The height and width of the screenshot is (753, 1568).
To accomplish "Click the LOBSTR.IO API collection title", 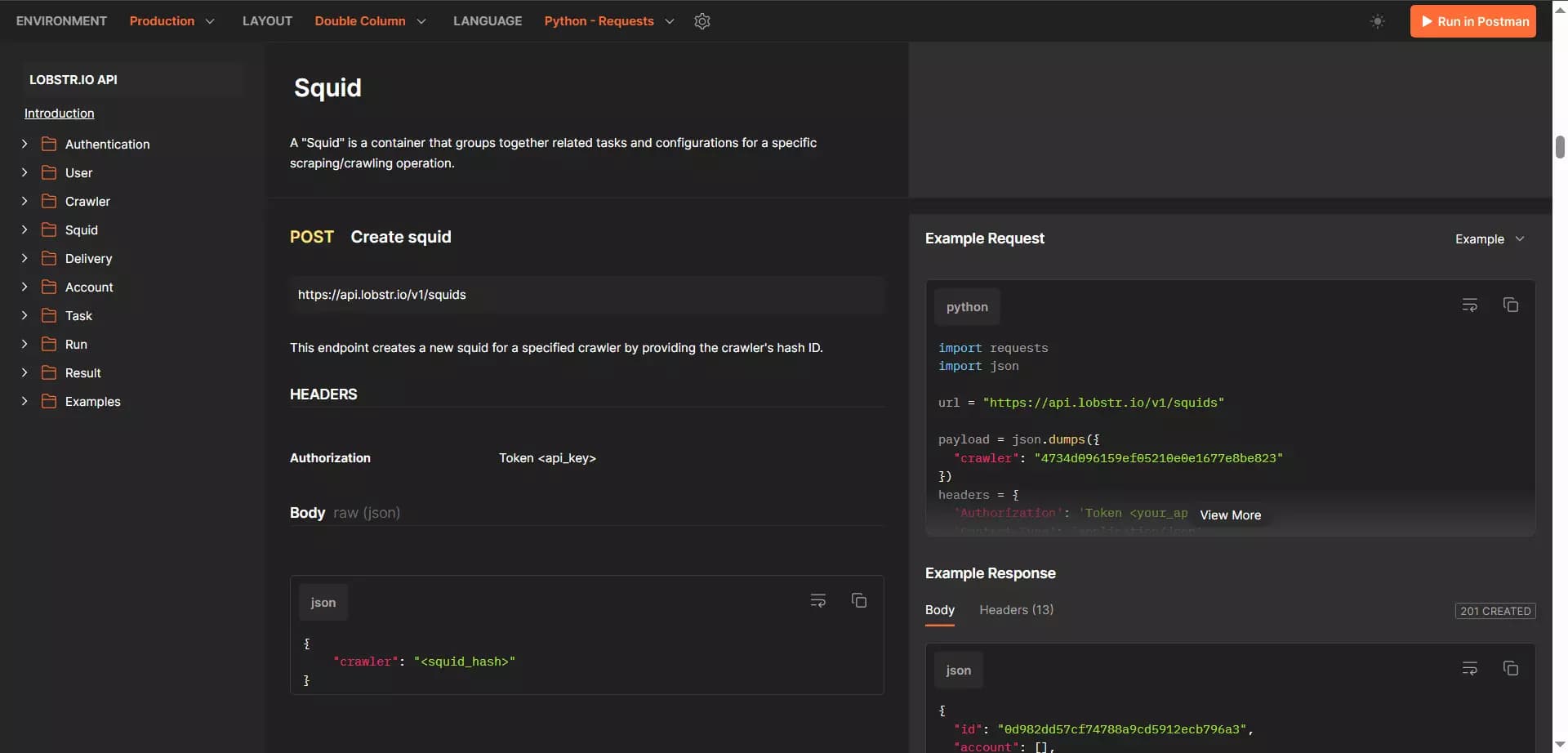I will [x=73, y=80].
